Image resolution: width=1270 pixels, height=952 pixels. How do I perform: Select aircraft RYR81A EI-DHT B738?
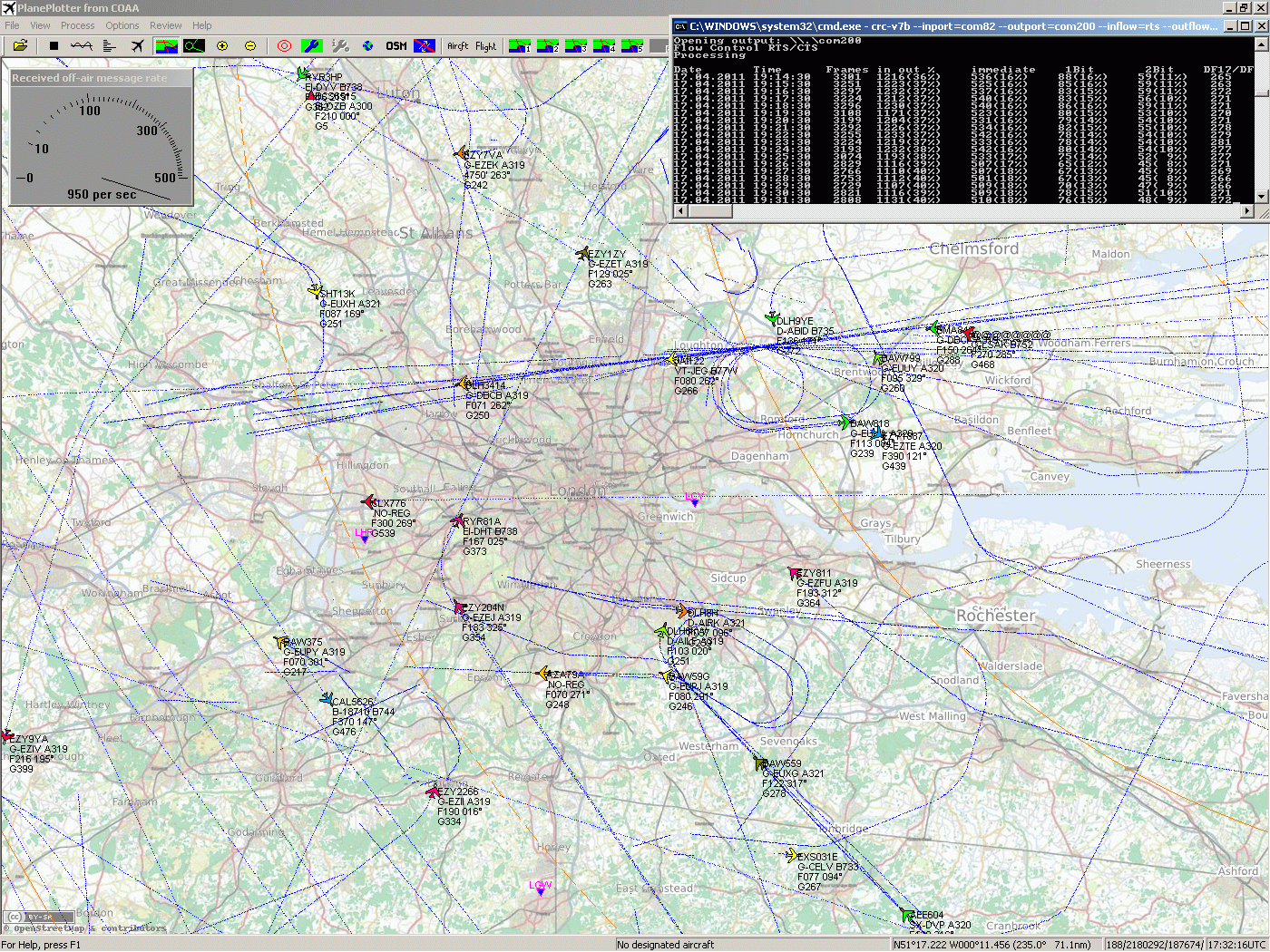(x=458, y=520)
